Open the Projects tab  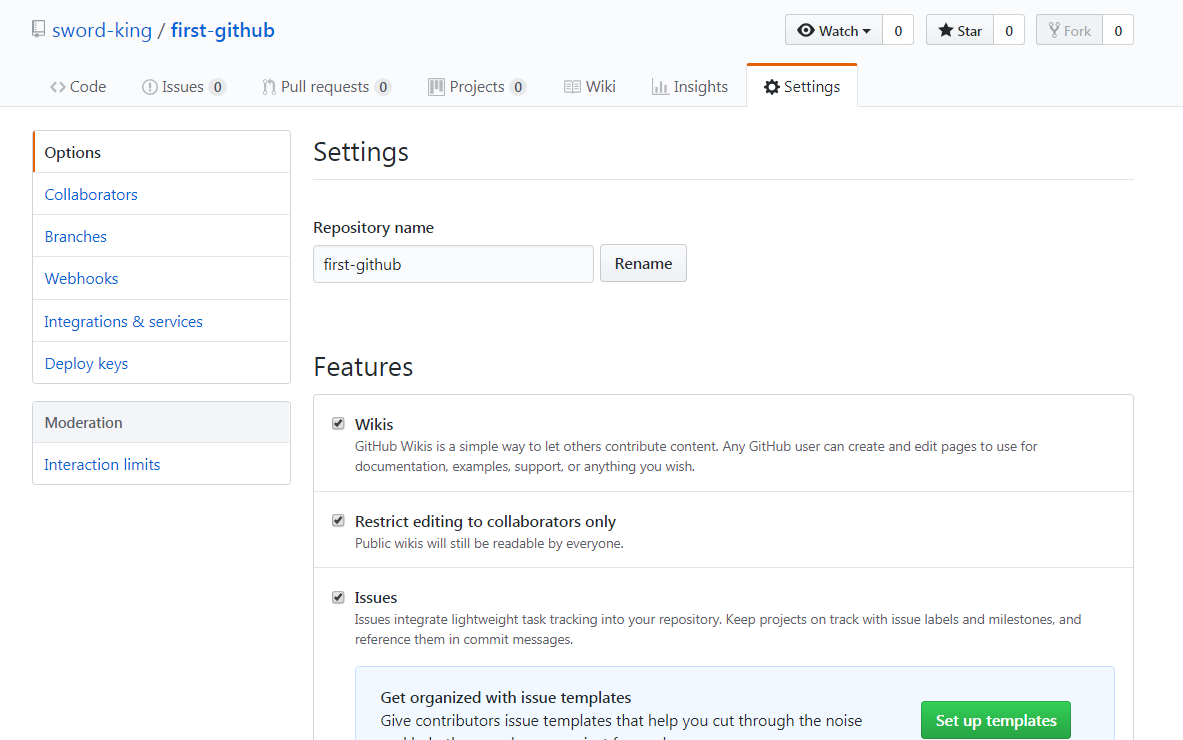point(477,87)
